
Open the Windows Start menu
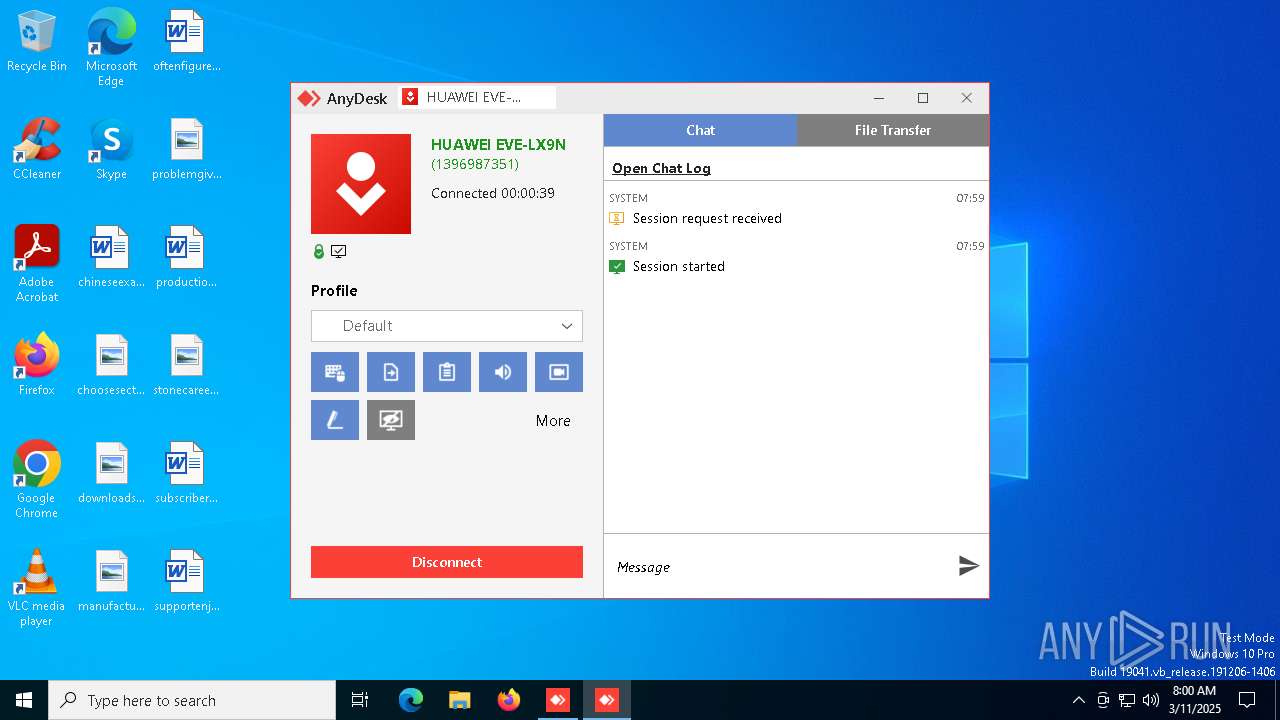24,700
